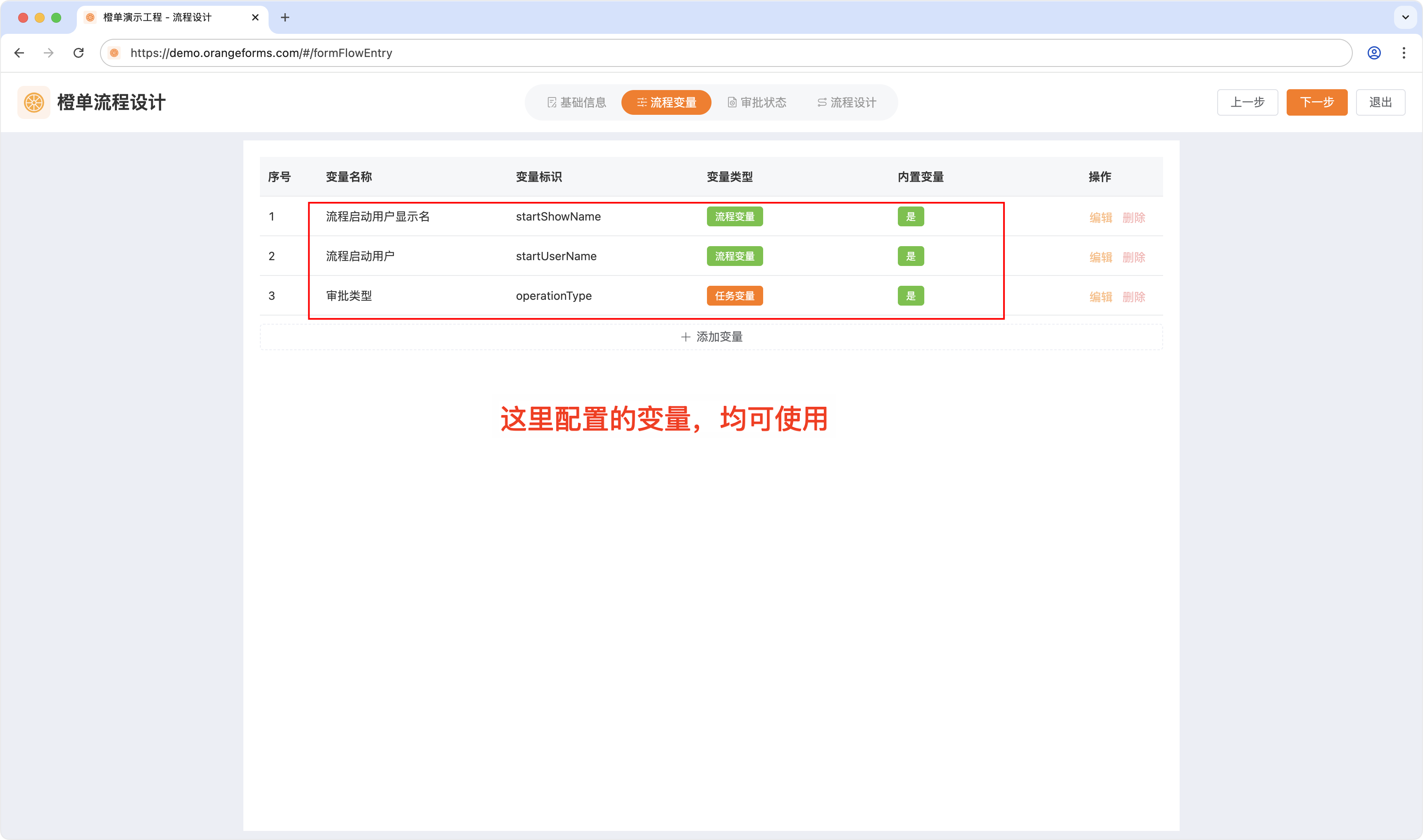
Task: Click the browser forward arrow
Action: click(x=49, y=52)
